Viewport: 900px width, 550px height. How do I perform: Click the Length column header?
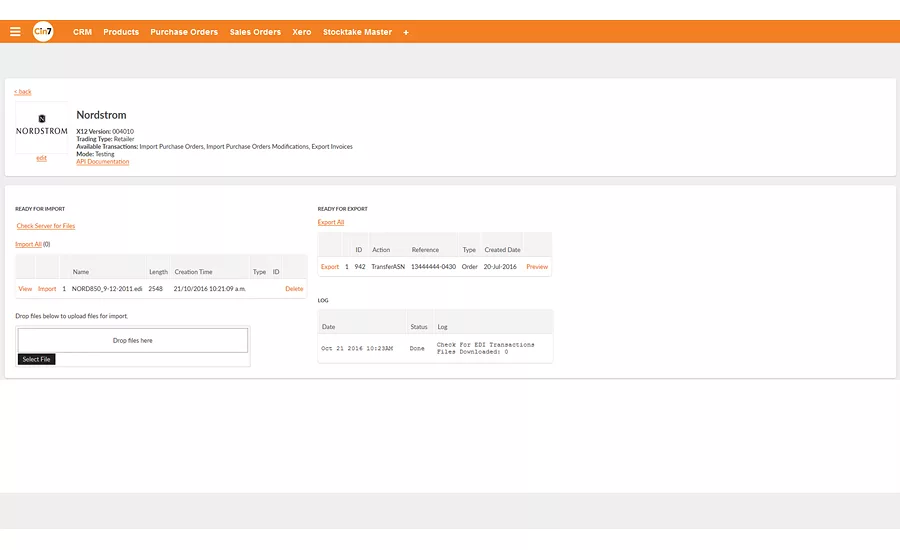pos(158,272)
